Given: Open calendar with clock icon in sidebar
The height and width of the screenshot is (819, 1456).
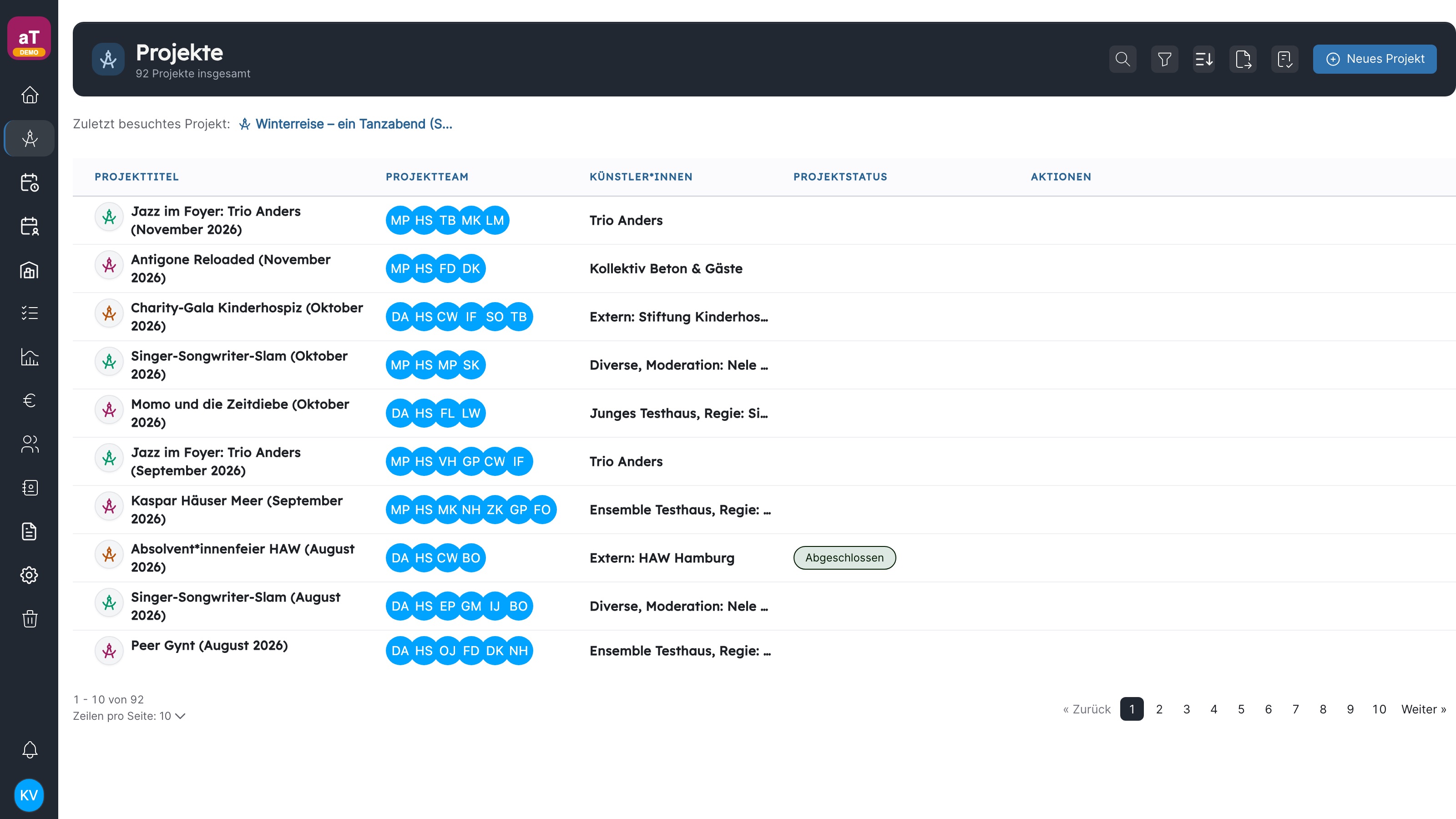Looking at the screenshot, I should [30, 182].
